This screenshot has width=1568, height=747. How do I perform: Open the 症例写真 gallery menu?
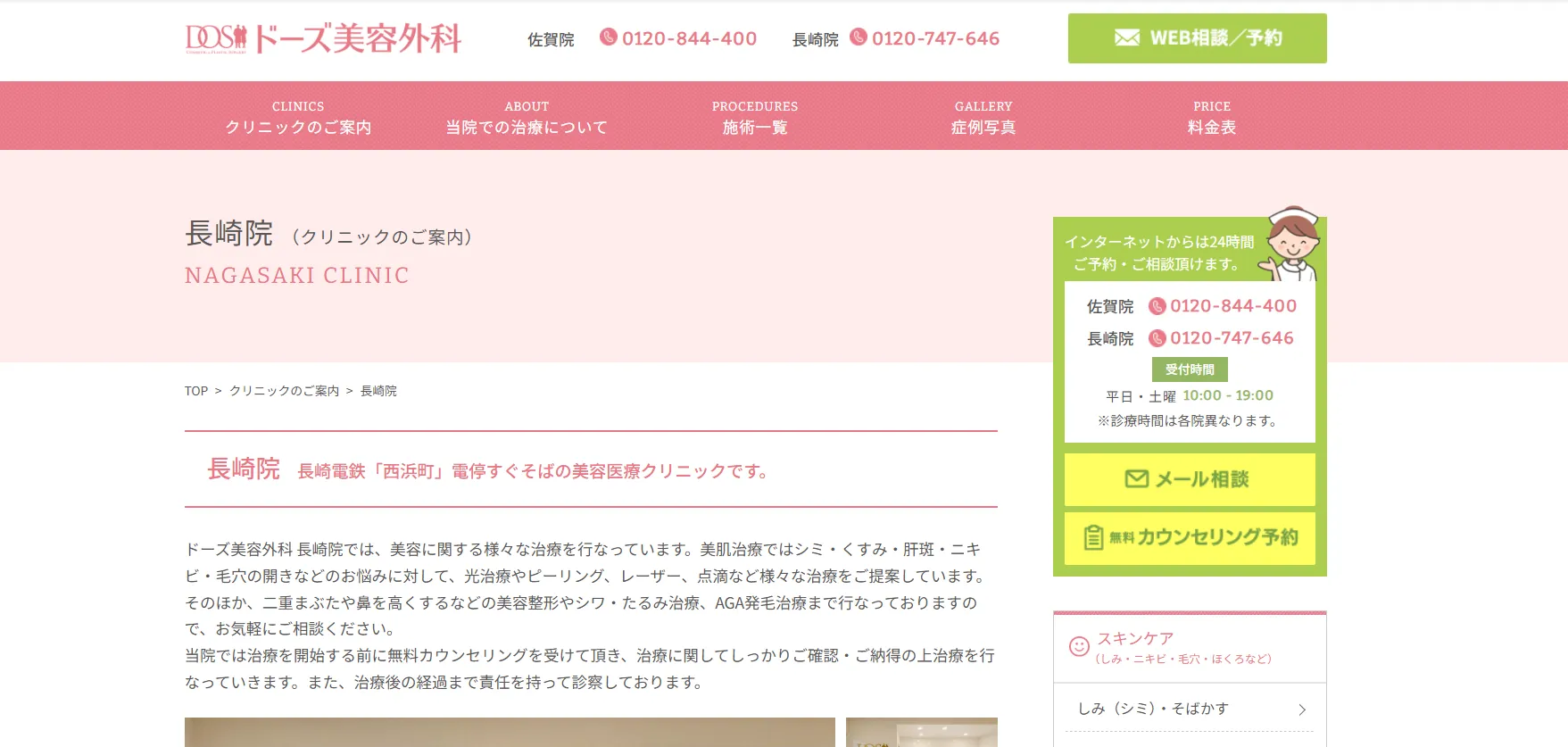coord(983,117)
